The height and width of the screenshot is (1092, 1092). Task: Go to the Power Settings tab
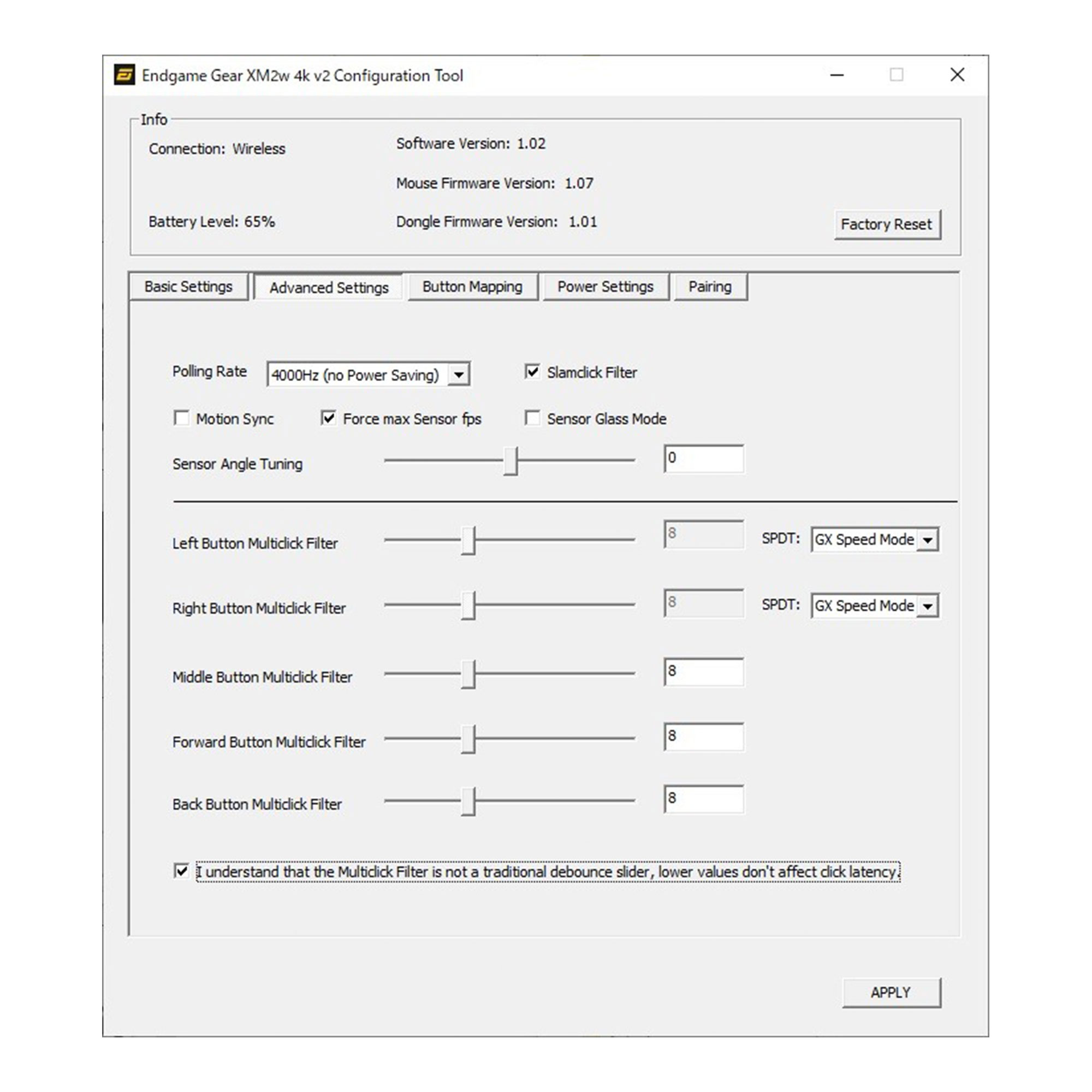click(606, 287)
